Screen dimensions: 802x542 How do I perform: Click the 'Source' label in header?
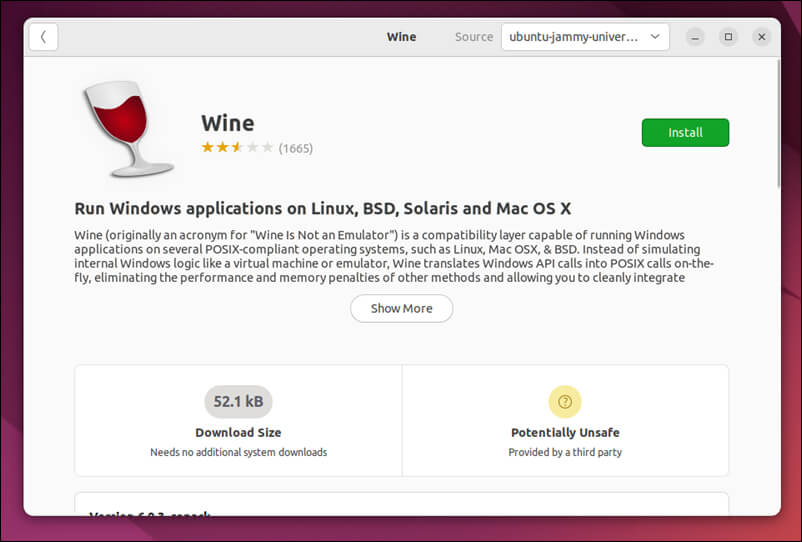point(474,37)
